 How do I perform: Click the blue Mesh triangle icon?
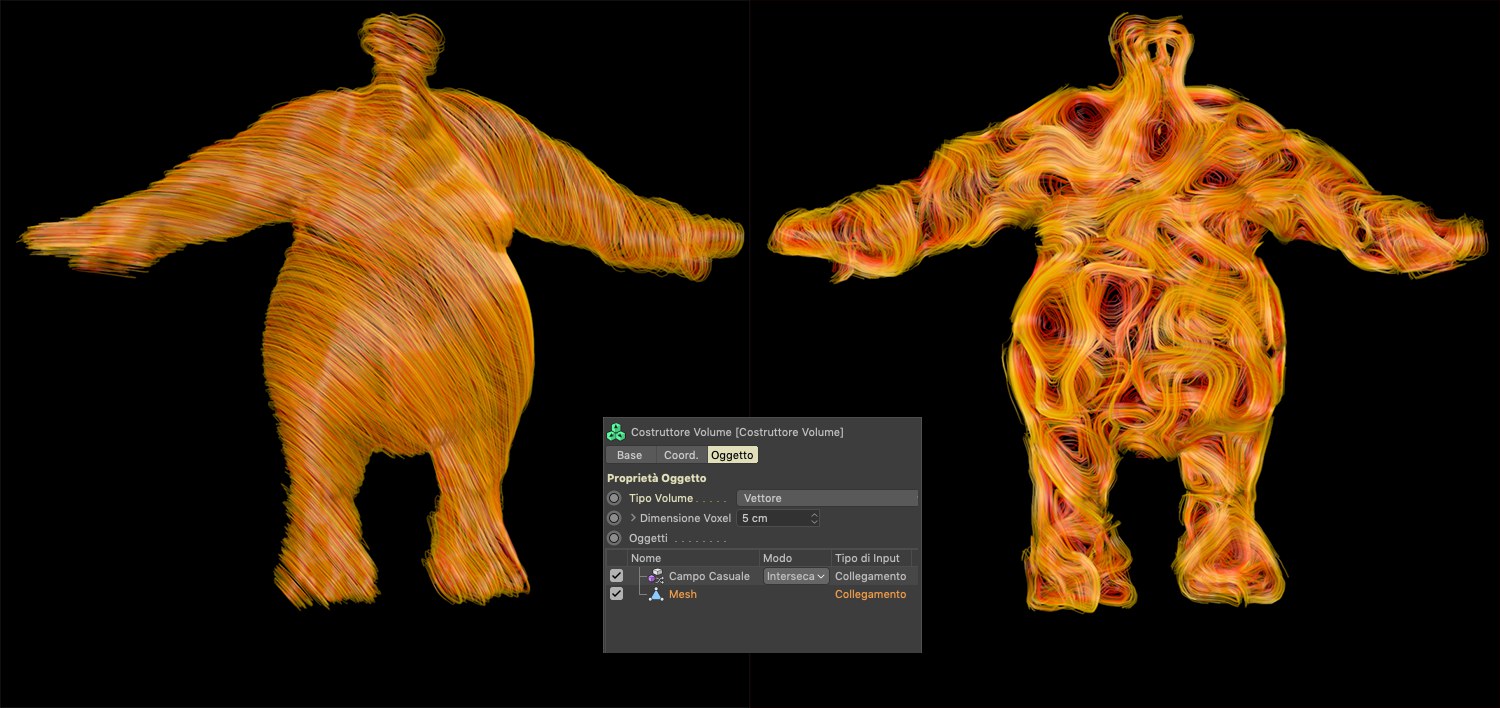click(656, 594)
